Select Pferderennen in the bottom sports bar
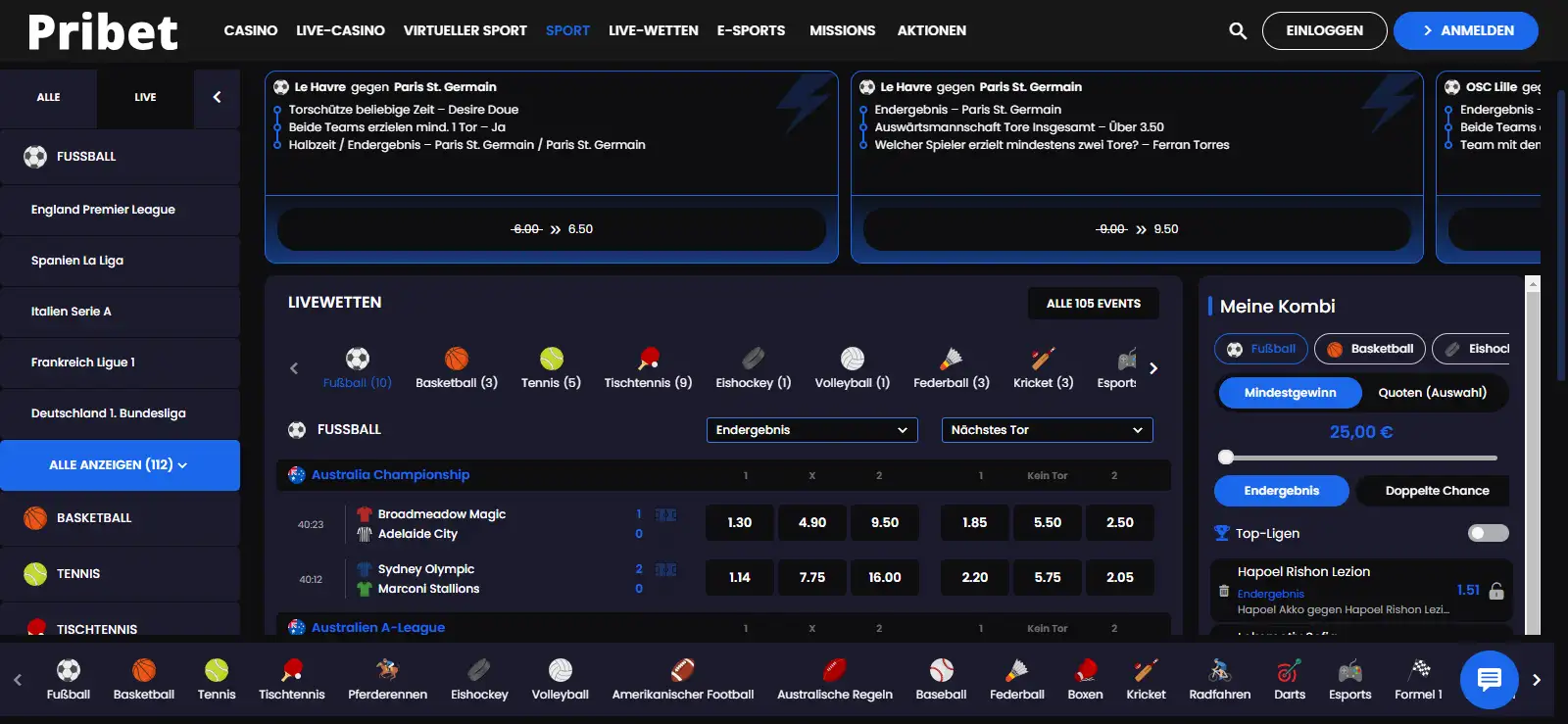The image size is (1568, 724). pyautogui.click(x=387, y=680)
